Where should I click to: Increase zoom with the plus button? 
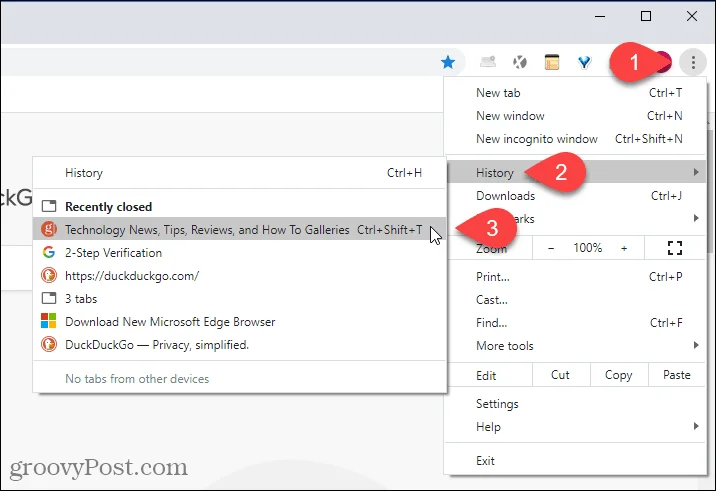pos(624,248)
